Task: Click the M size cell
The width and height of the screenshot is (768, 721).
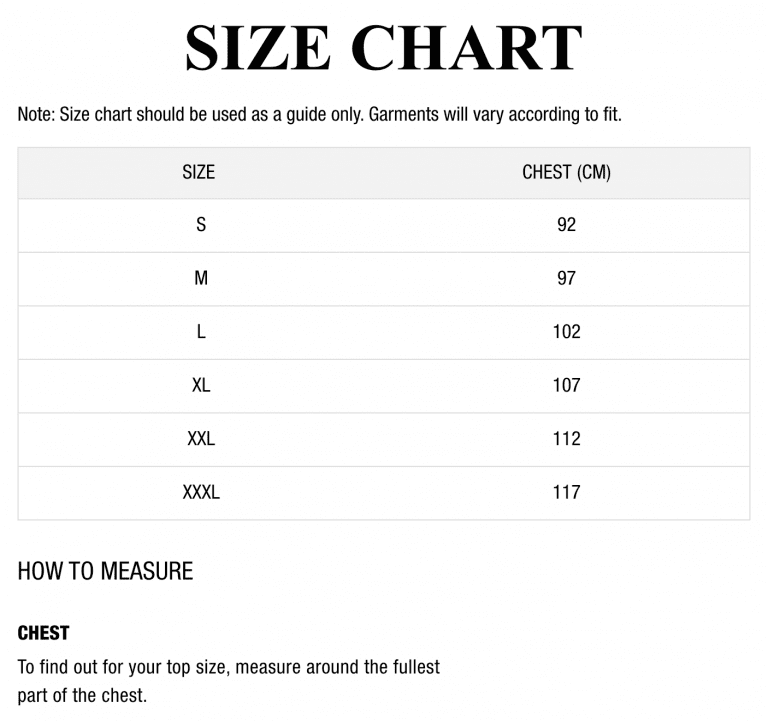Action: point(201,278)
